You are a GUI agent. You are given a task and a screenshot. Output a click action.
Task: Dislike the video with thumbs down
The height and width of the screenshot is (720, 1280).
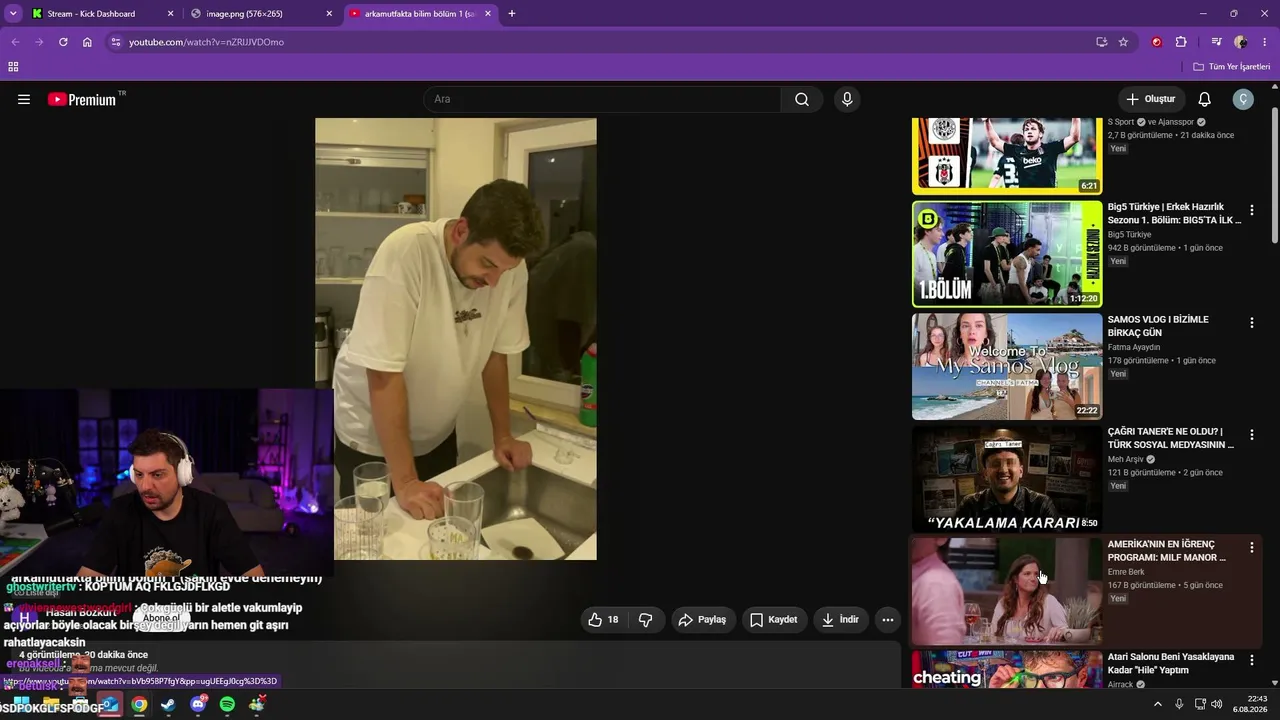[x=646, y=620]
